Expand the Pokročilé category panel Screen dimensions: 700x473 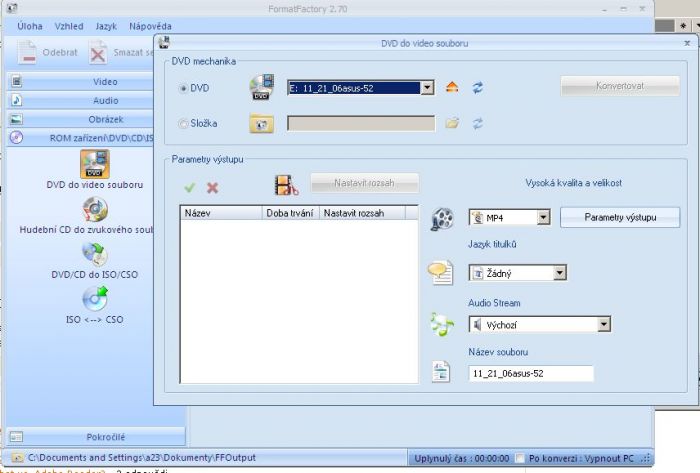coord(96,437)
